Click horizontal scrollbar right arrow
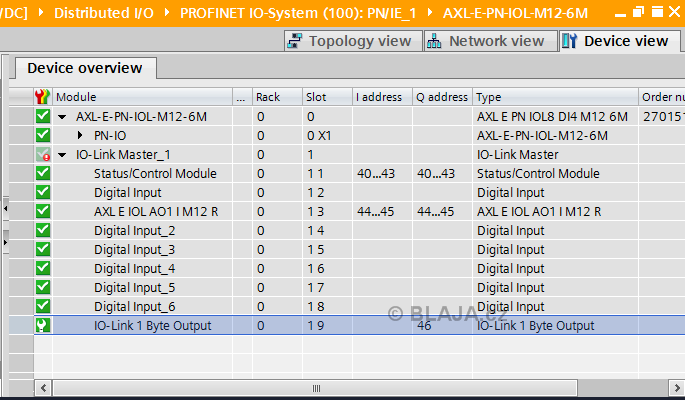The image size is (685, 400). [x=677, y=388]
